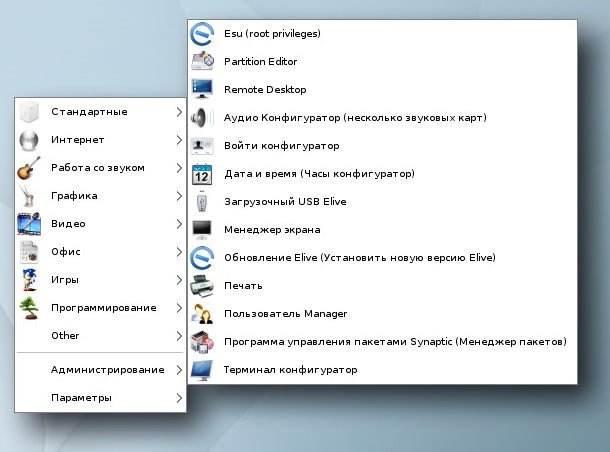The height and width of the screenshot is (452, 610).
Task: Expand the Other category arrow
Action: [179, 336]
